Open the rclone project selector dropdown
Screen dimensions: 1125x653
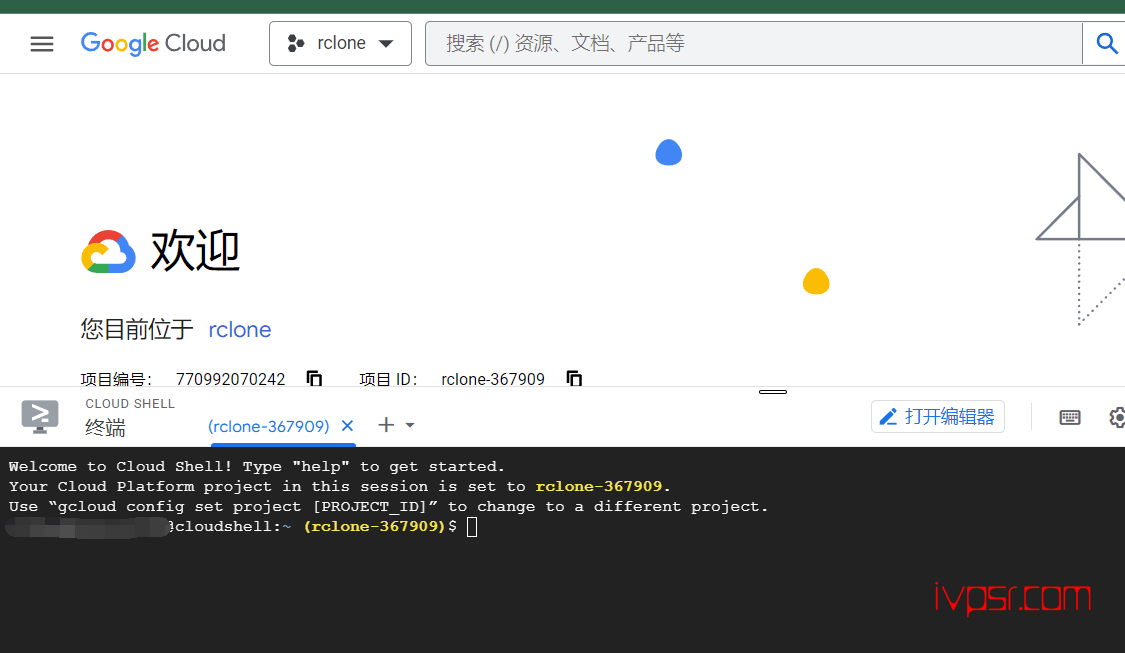click(x=340, y=44)
